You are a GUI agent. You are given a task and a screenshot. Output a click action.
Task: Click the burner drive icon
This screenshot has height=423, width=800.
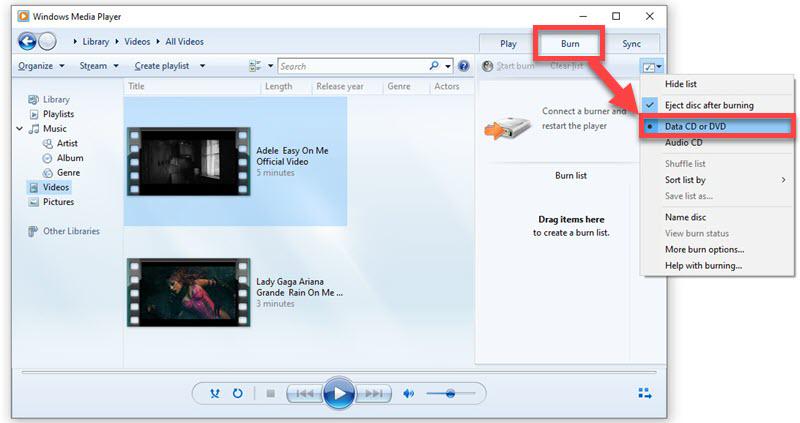507,128
